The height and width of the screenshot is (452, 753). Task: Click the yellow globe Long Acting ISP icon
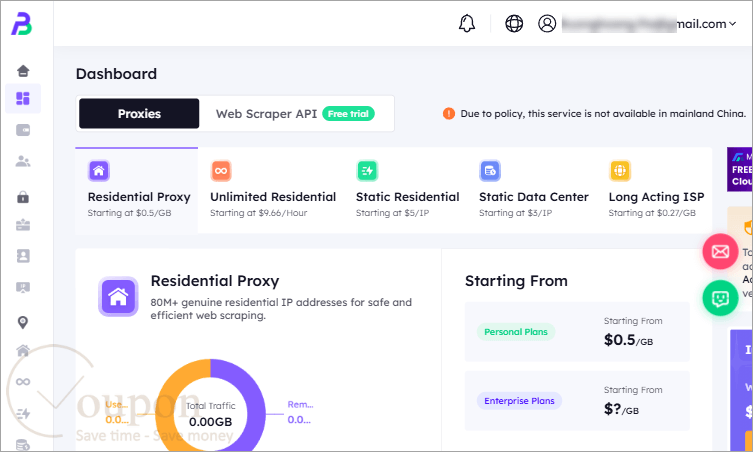620,171
